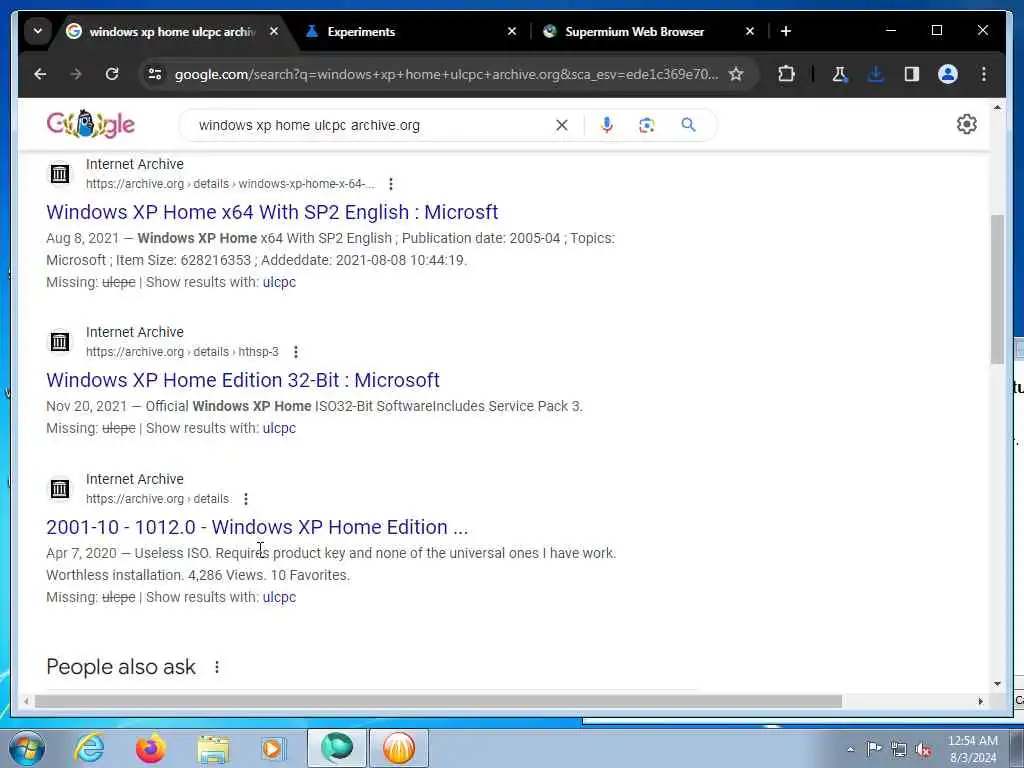Click Internet Archive favicon of 32-Bit result
Viewport: 1024px width, 768px height.
point(60,342)
